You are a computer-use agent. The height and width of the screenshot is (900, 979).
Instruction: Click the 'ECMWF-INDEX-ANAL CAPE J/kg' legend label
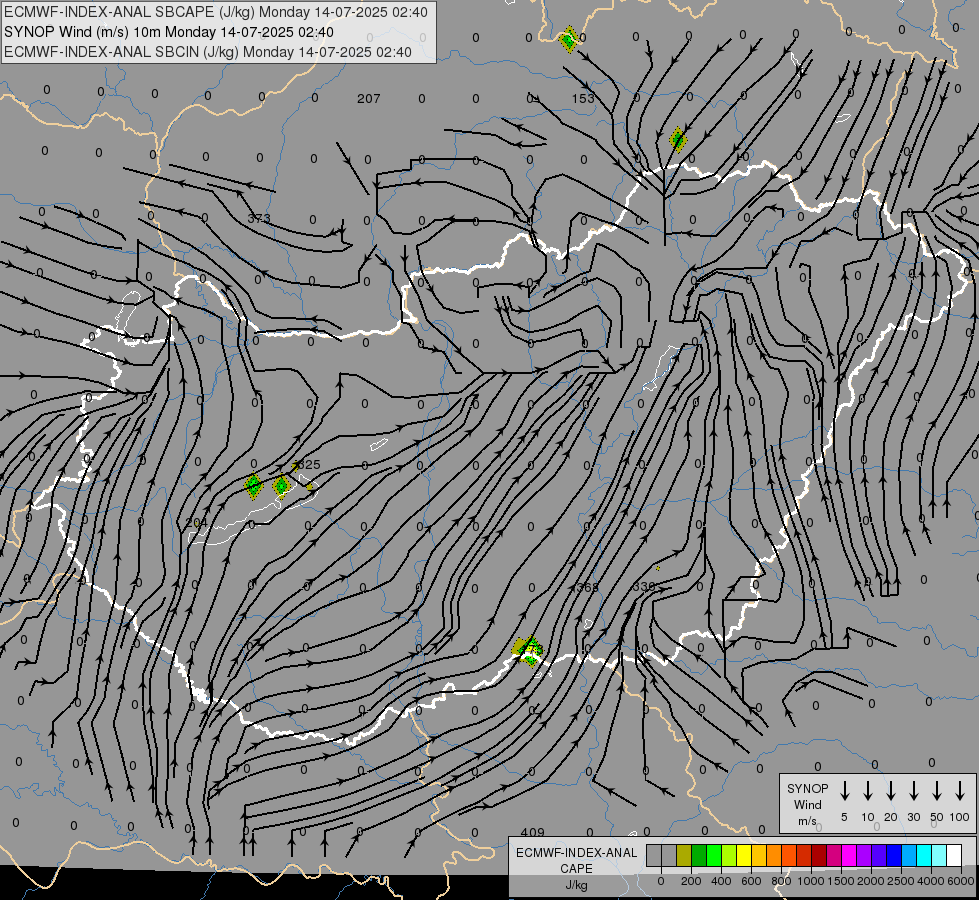pyautogui.click(x=576, y=869)
